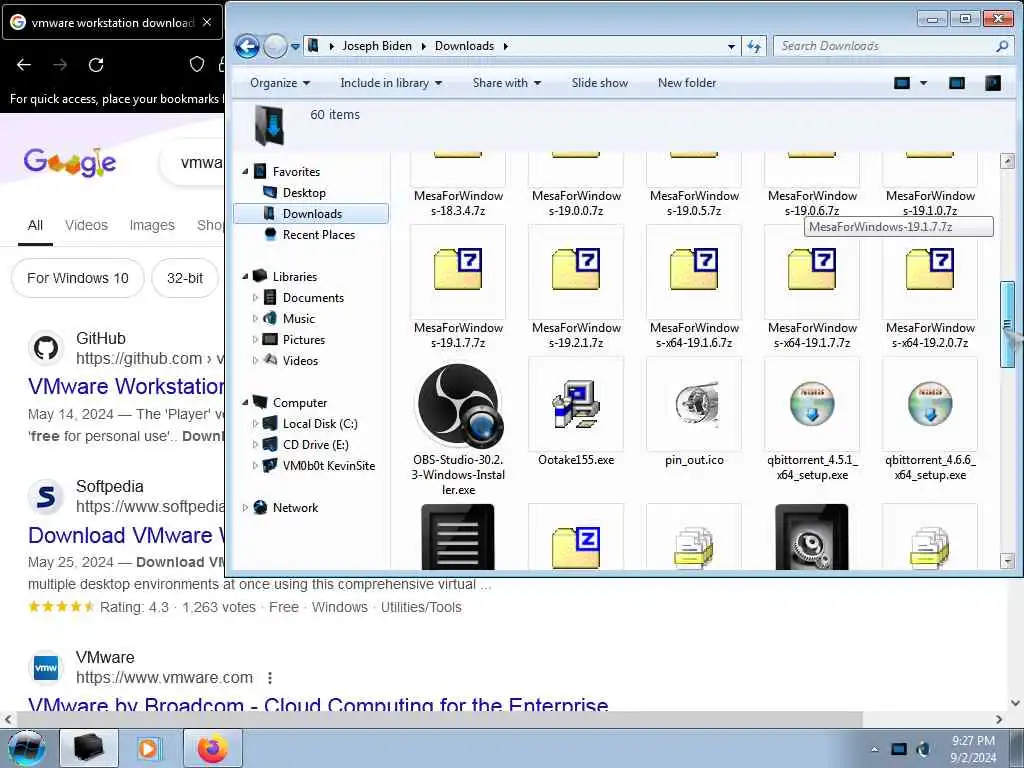This screenshot has height=768, width=1024.
Task: Click the search magnifier in Search Downloads
Action: click(x=1002, y=46)
